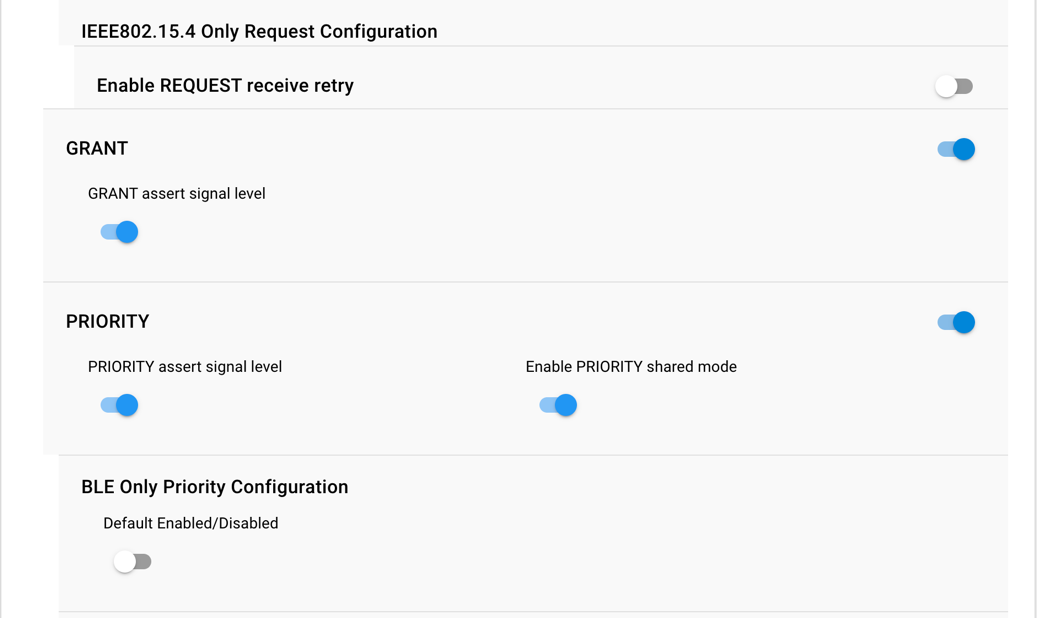Viewport: 1037px width, 618px height.
Task: Select the GRANT section title text
Action: [97, 149]
